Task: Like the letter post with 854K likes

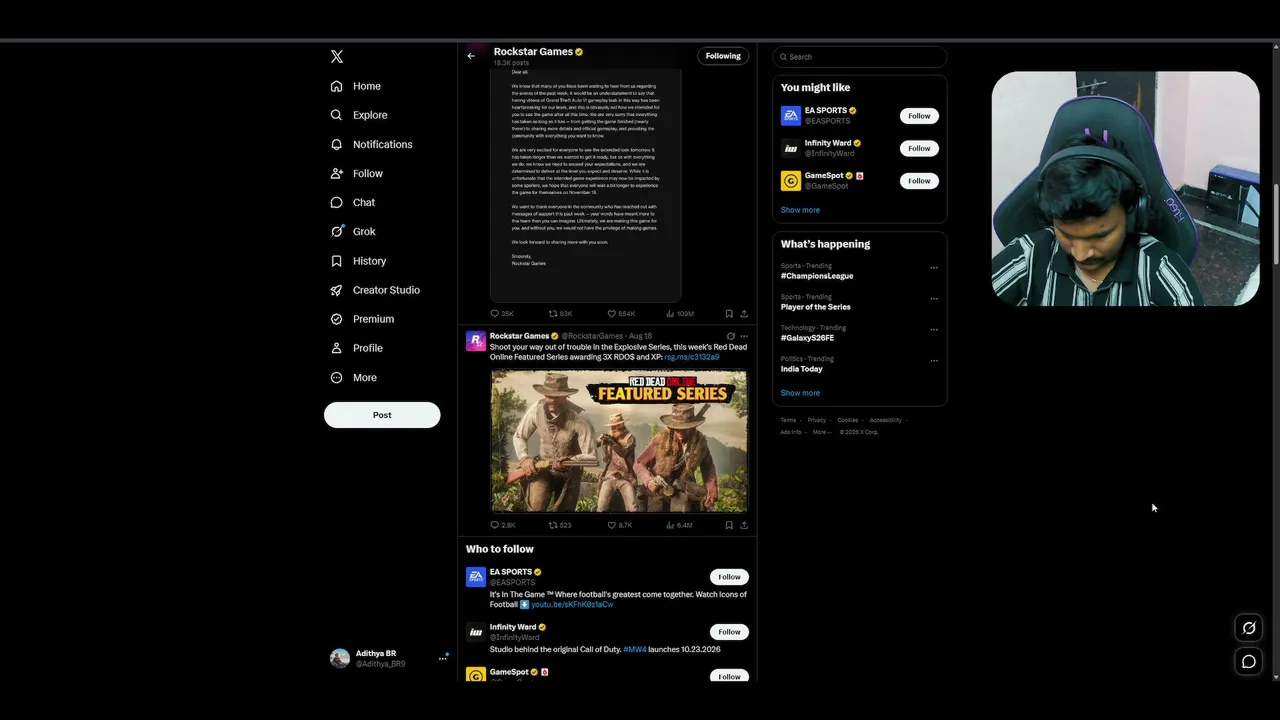Action: point(621,314)
